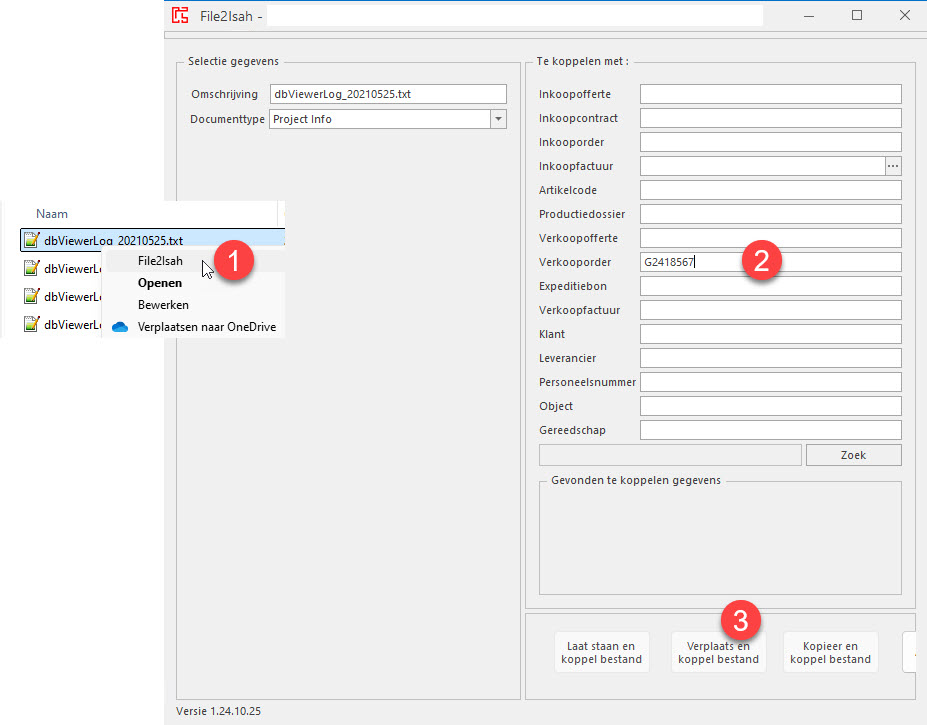The width and height of the screenshot is (927, 725).
Task: Focus the Inkoopcontract input field
Action: (x=770, y=118)
